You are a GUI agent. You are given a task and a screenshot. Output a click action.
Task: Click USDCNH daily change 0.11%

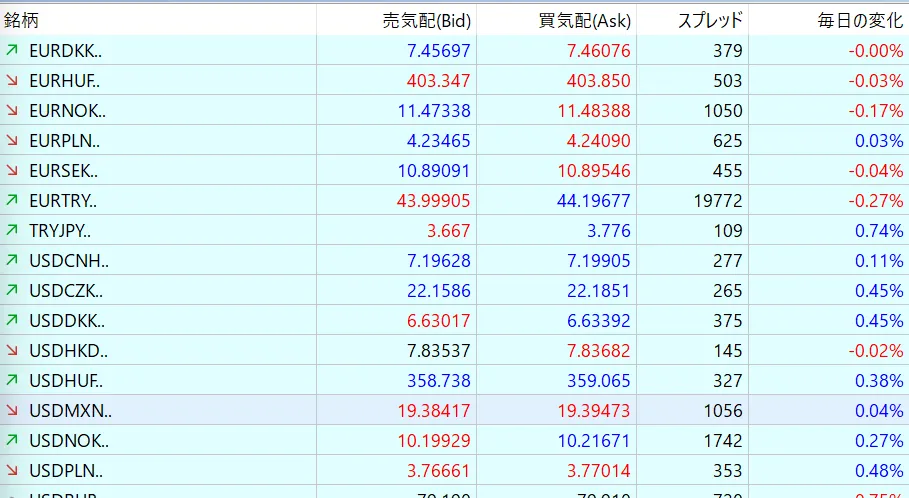[879, 261]
